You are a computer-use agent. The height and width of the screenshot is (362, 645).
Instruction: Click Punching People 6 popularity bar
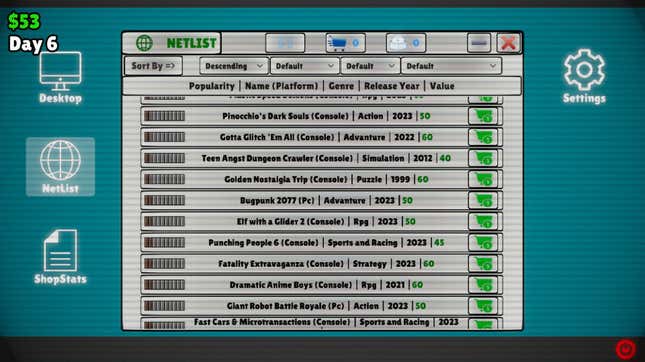pyautogui.click(x=164, y=243)
